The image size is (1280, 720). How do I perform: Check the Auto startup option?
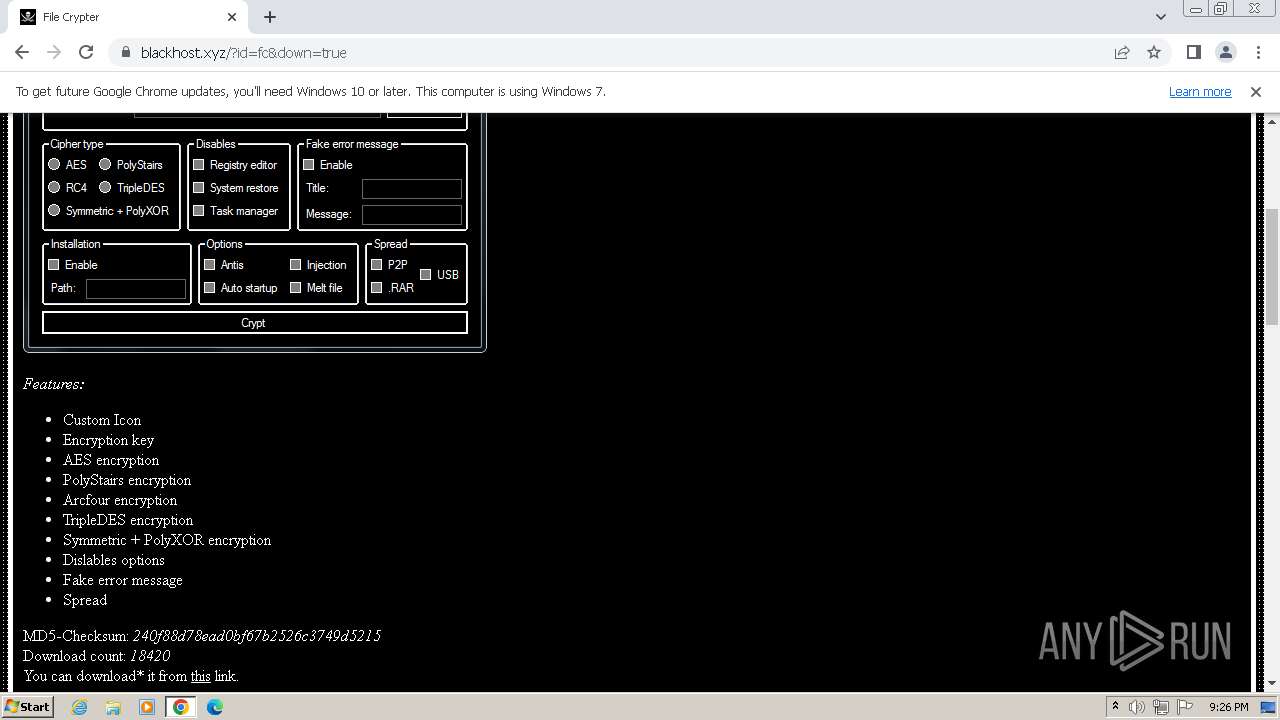[209, 287]
